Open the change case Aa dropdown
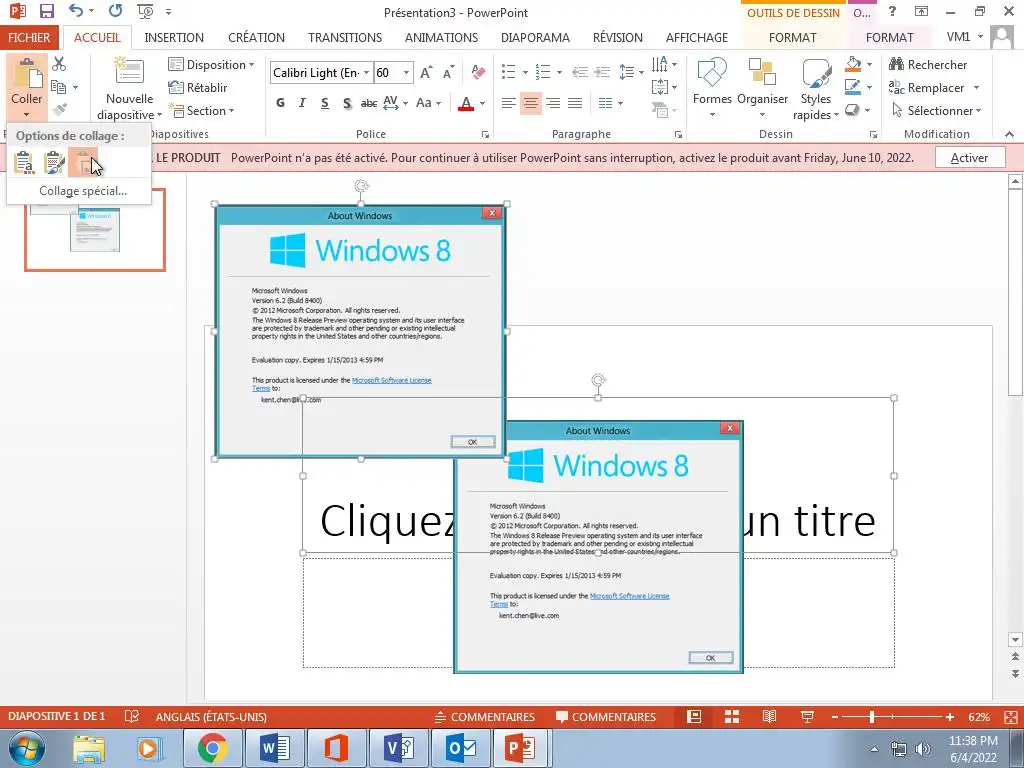1024x768 pixels. click(428, 103)
